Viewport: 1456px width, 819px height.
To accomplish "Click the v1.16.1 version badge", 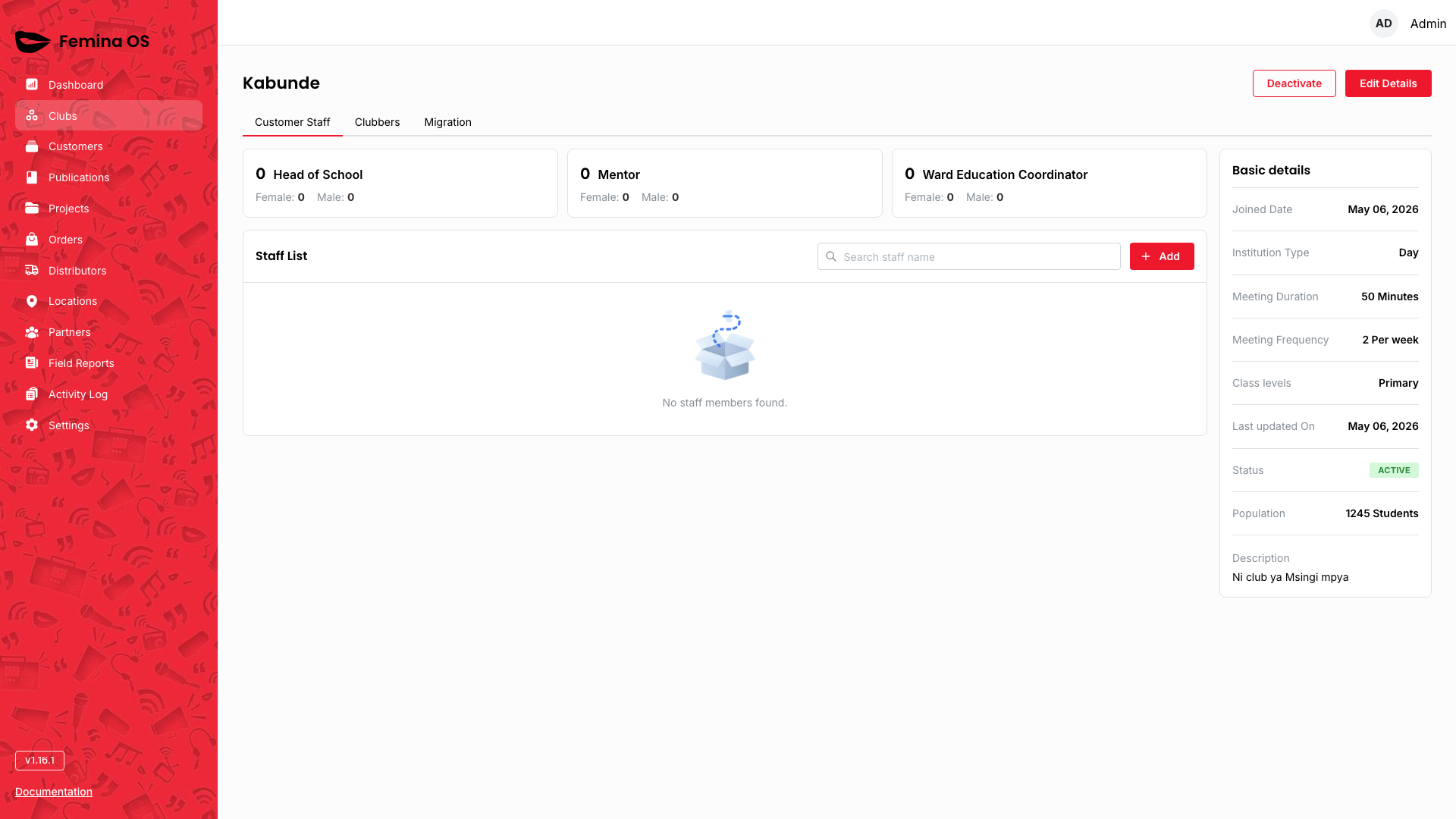I will 39,760.
